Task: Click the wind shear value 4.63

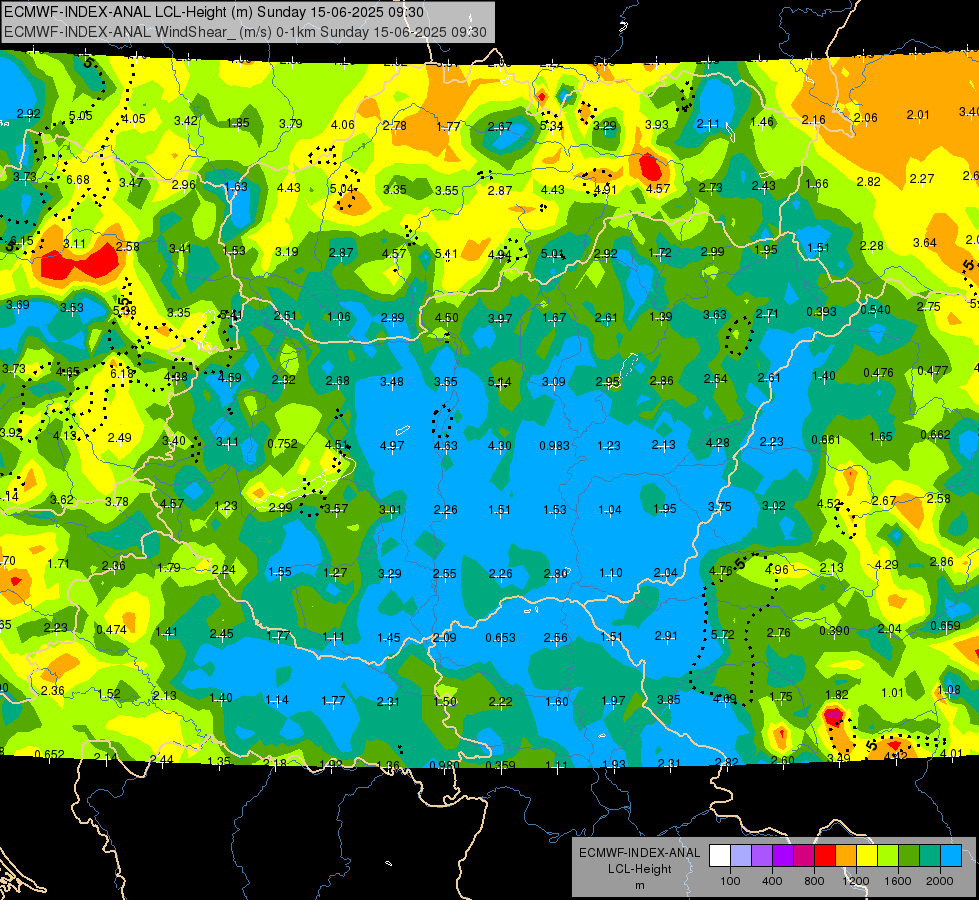Action: tap(446, 446)
